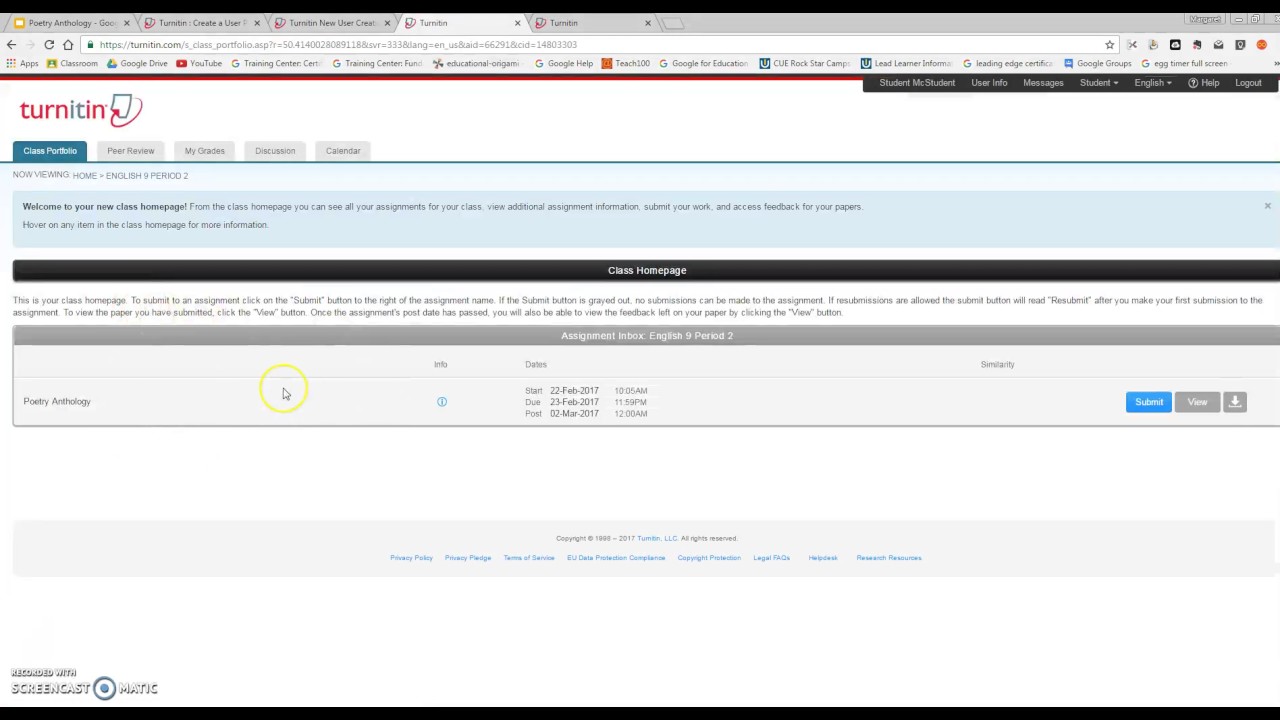The height and width of the screenshot is (720, 1280).
Task: Open Lead Learner Information bookmark
Action: [906, 63]
